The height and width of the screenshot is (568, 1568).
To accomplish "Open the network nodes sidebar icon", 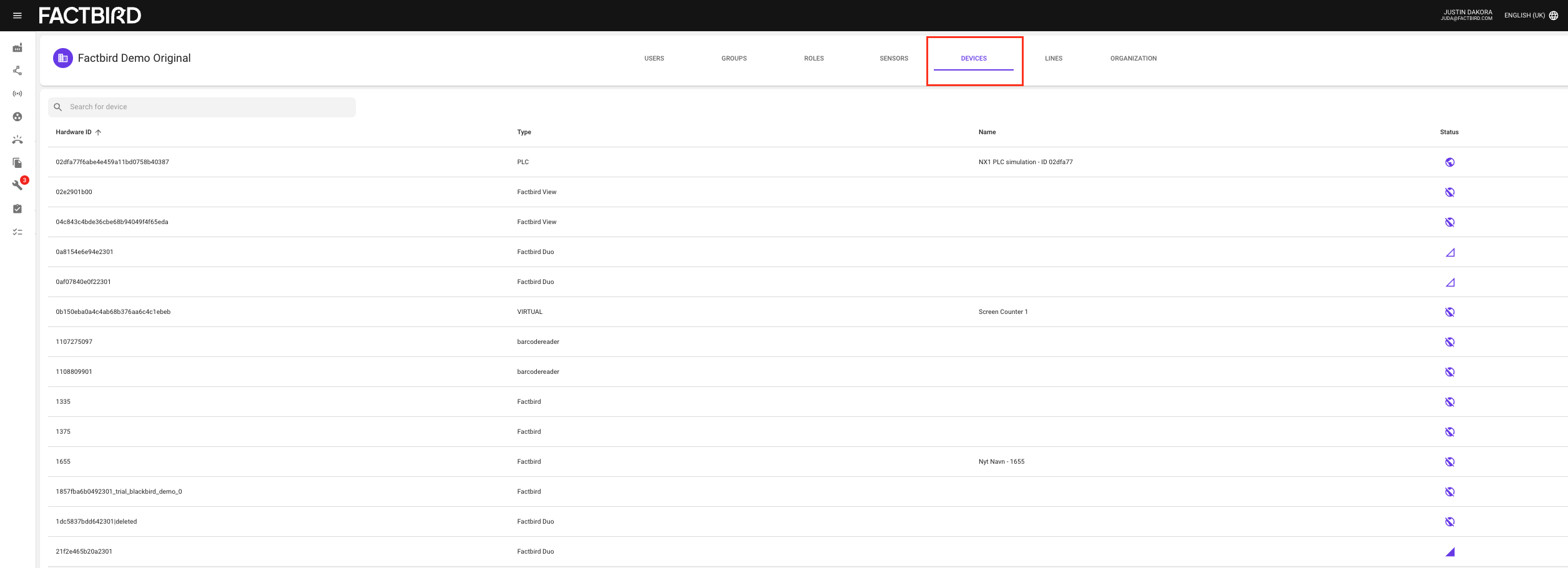I will point(17,71).
